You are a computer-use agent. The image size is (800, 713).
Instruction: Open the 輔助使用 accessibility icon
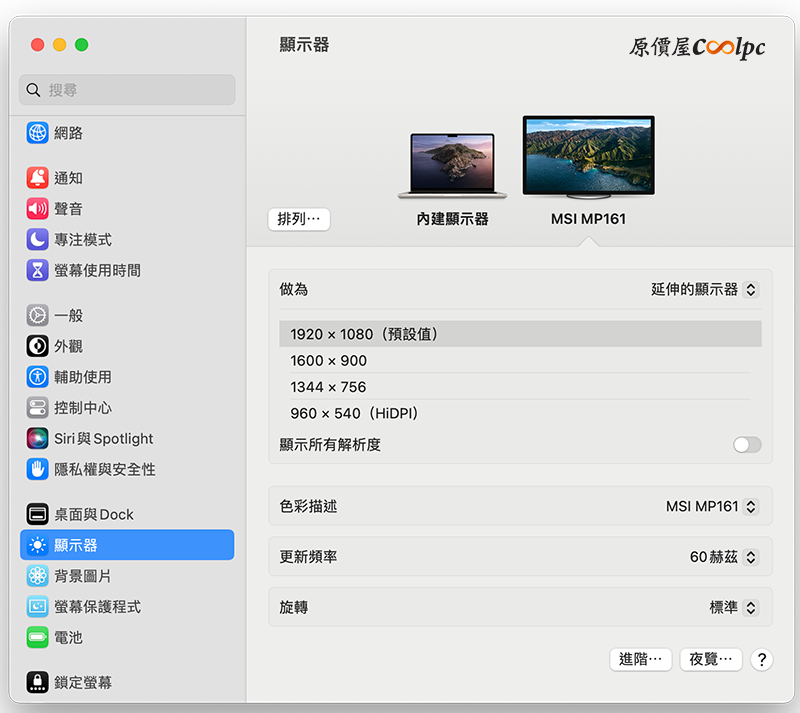37,377
